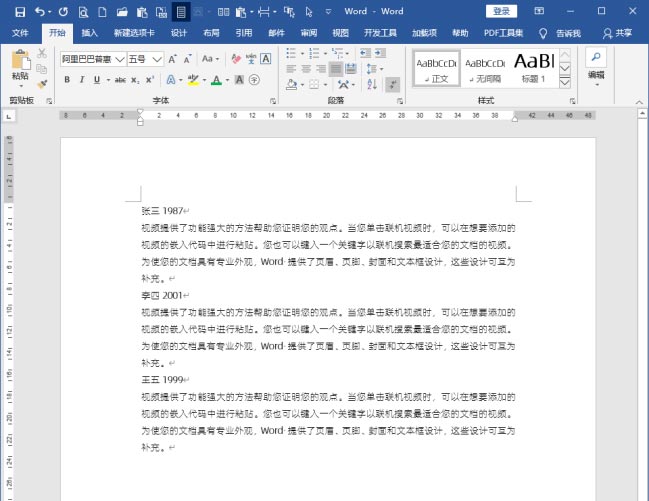Open the paragraph shading color menu

(x=302, y=85)
